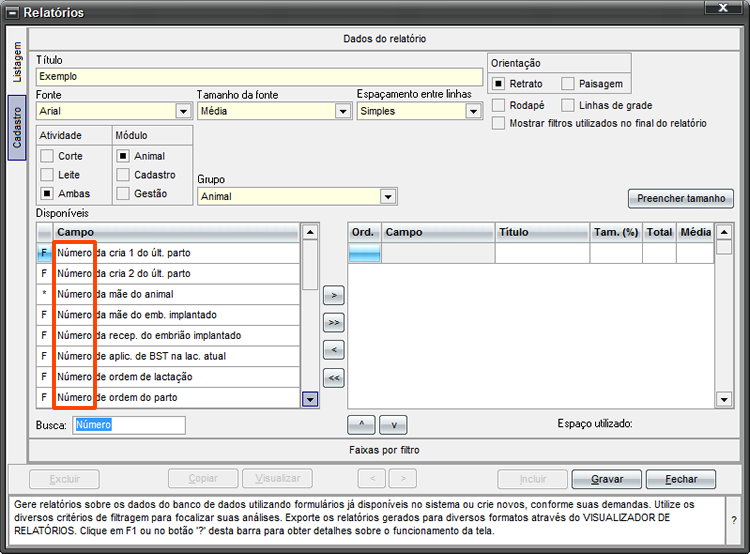This screenshot has width=750, height=554.
Task: Move selected field down with v button
Action: 393,424
